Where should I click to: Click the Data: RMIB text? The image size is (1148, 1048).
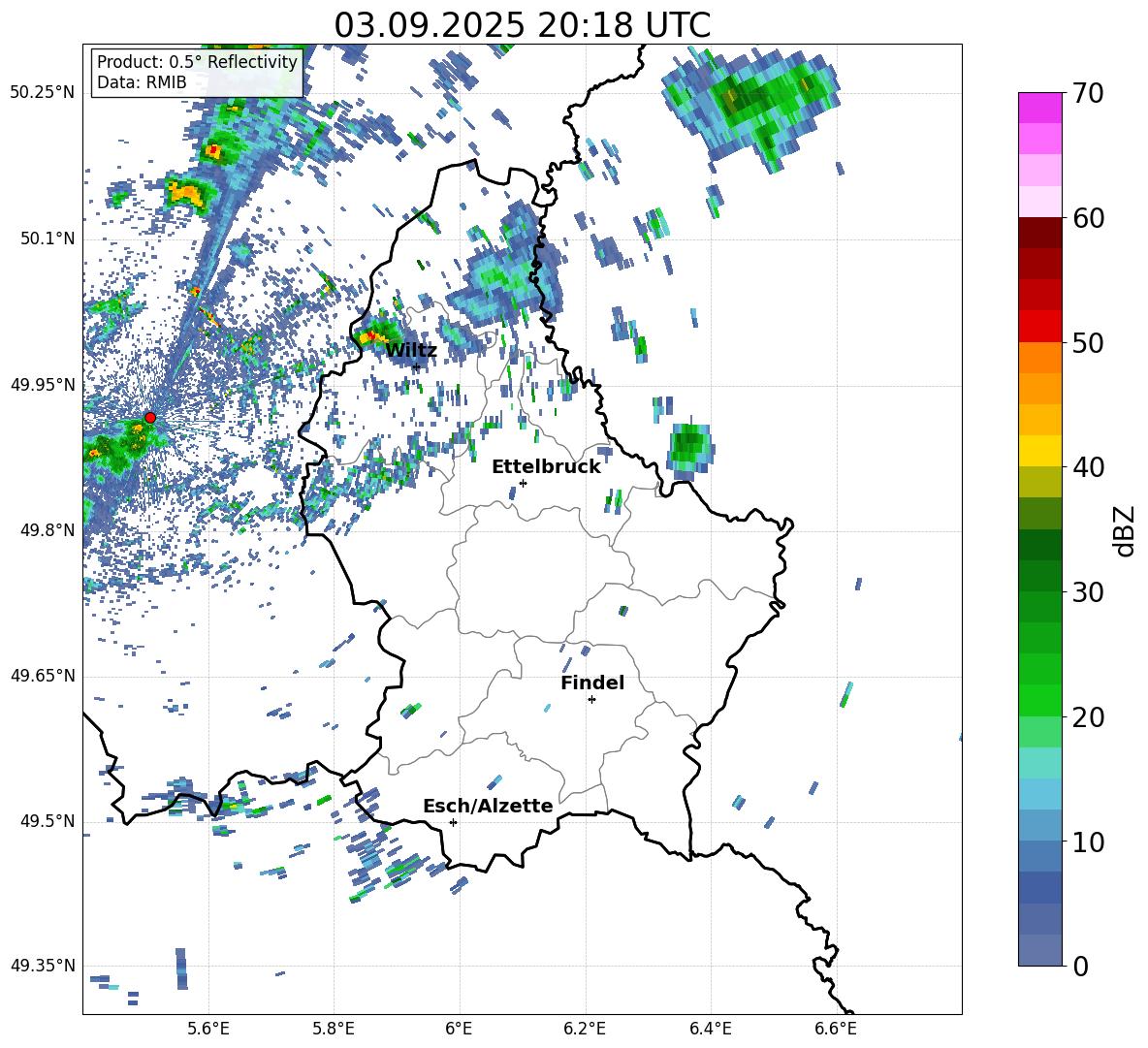pos(142,82)
